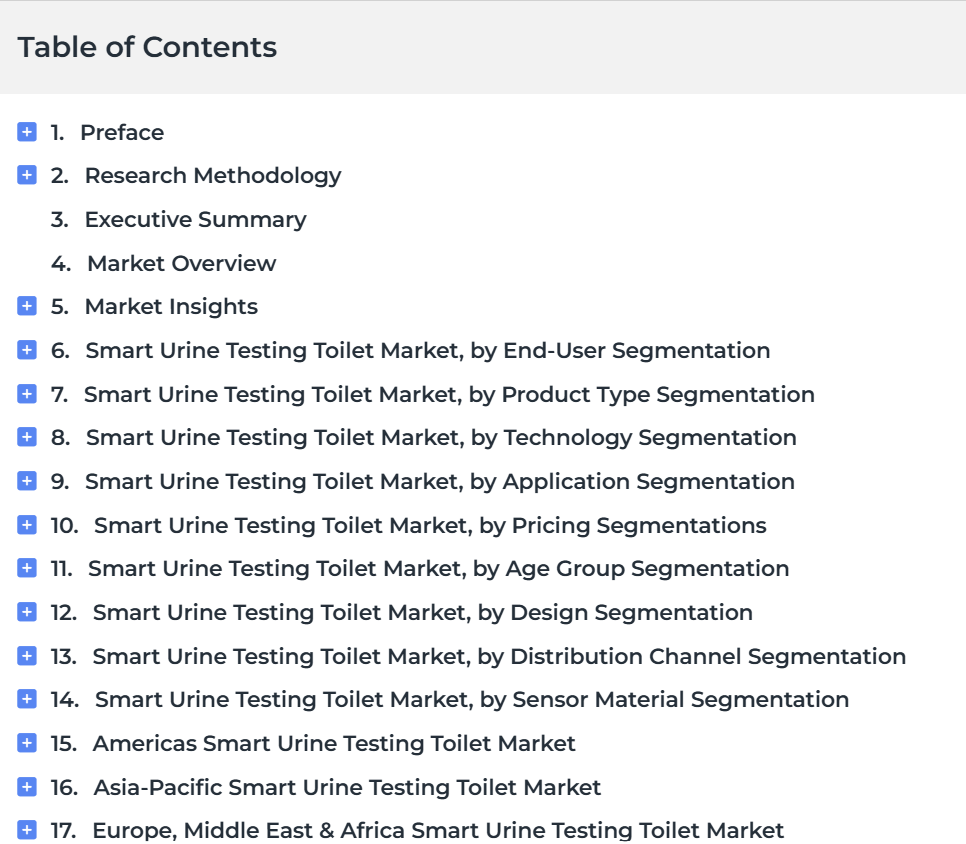This screenshot has width=966, height=844.
Task: Click the Table of Contents heading
Action: [147, 47]
